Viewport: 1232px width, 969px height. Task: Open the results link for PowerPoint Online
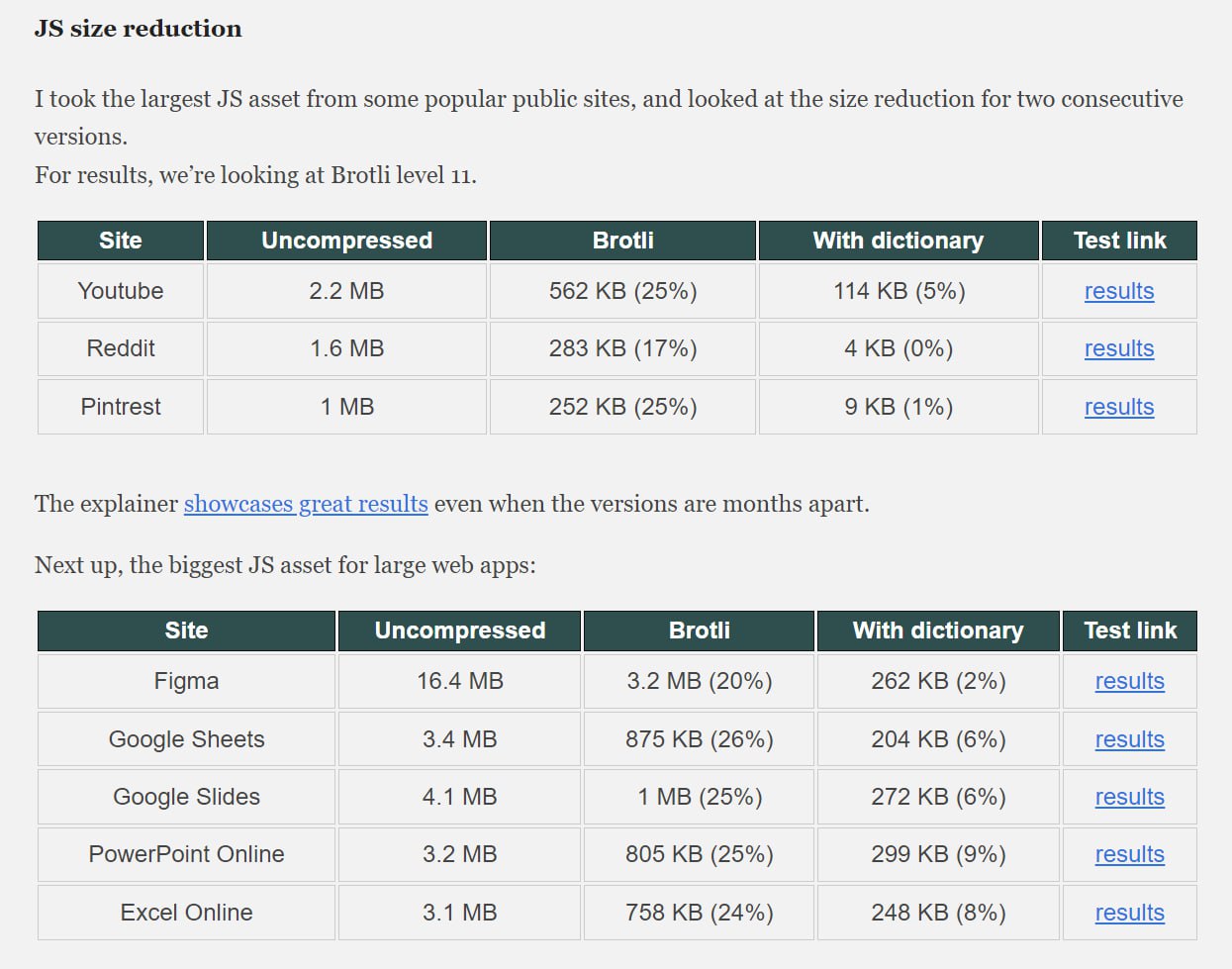tap(1130, 854)
